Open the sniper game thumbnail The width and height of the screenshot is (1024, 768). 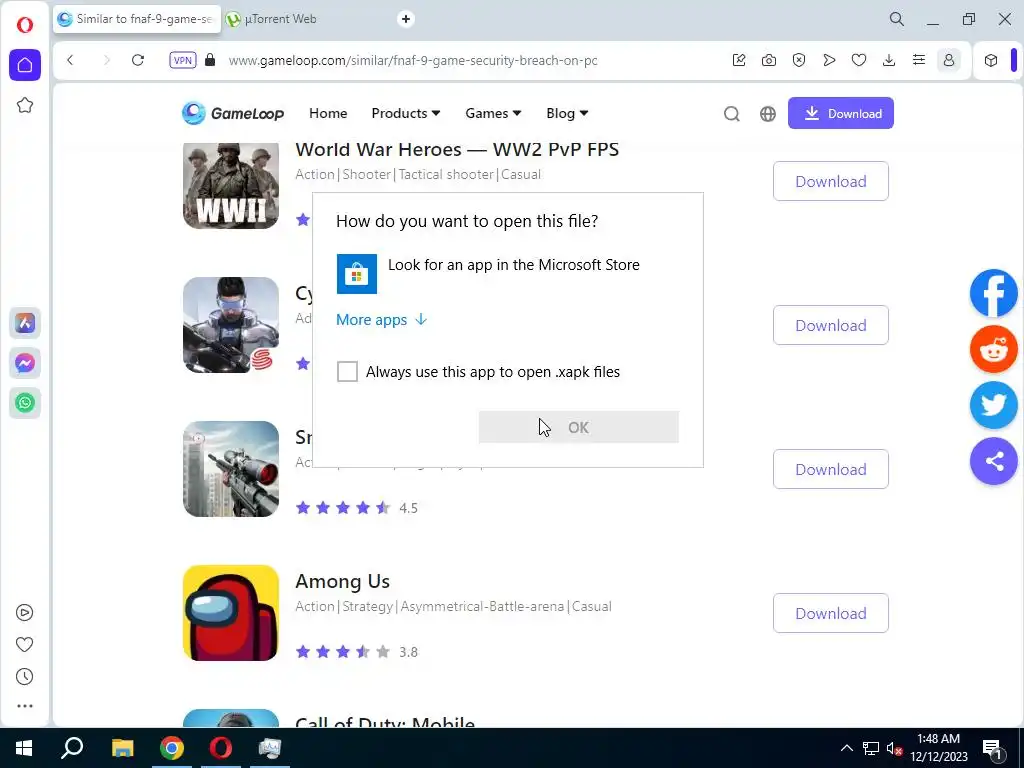pos(231,469)
